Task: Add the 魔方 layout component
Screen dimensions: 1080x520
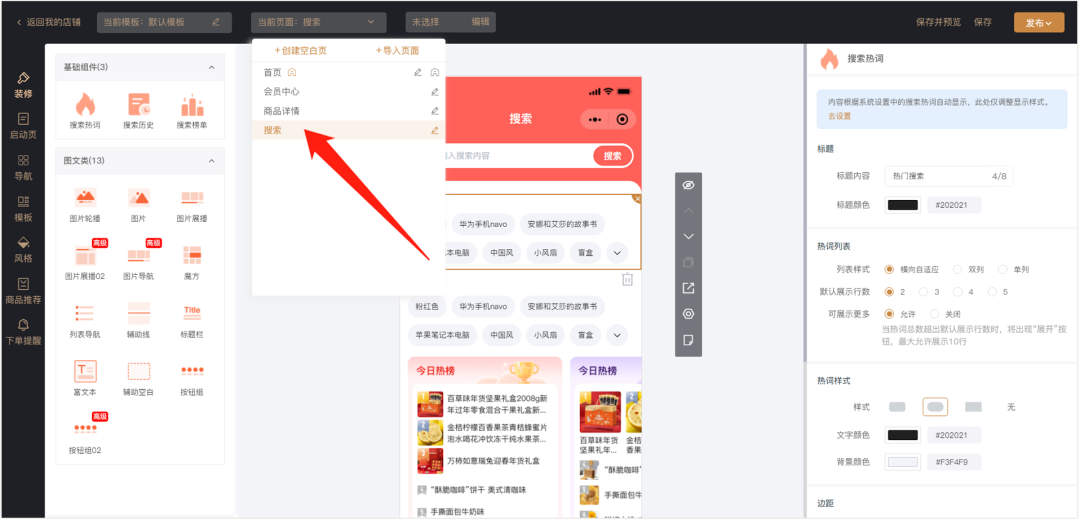Action: 192,257
